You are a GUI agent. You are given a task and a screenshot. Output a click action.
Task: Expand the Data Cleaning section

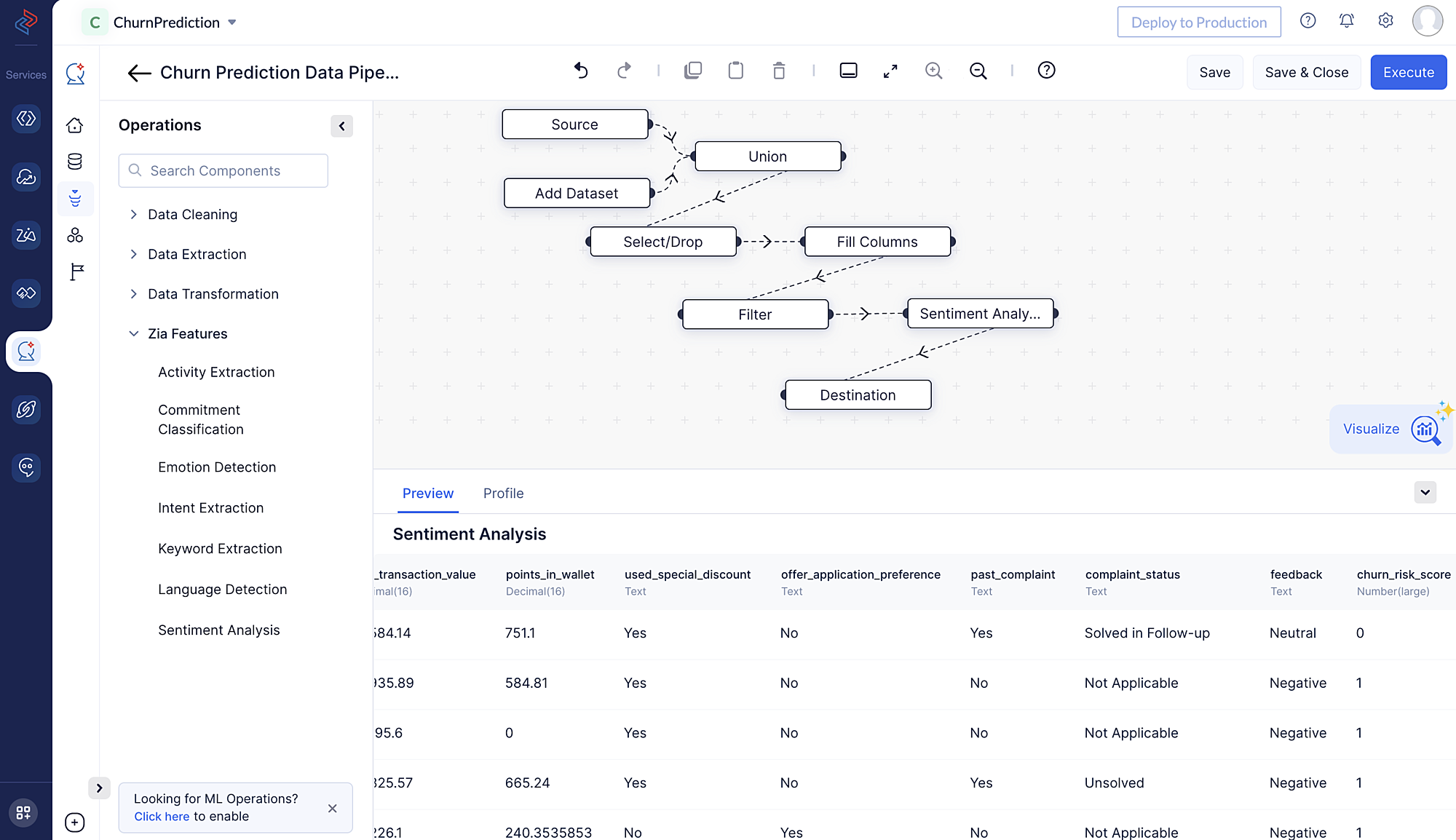coord(134,214)
